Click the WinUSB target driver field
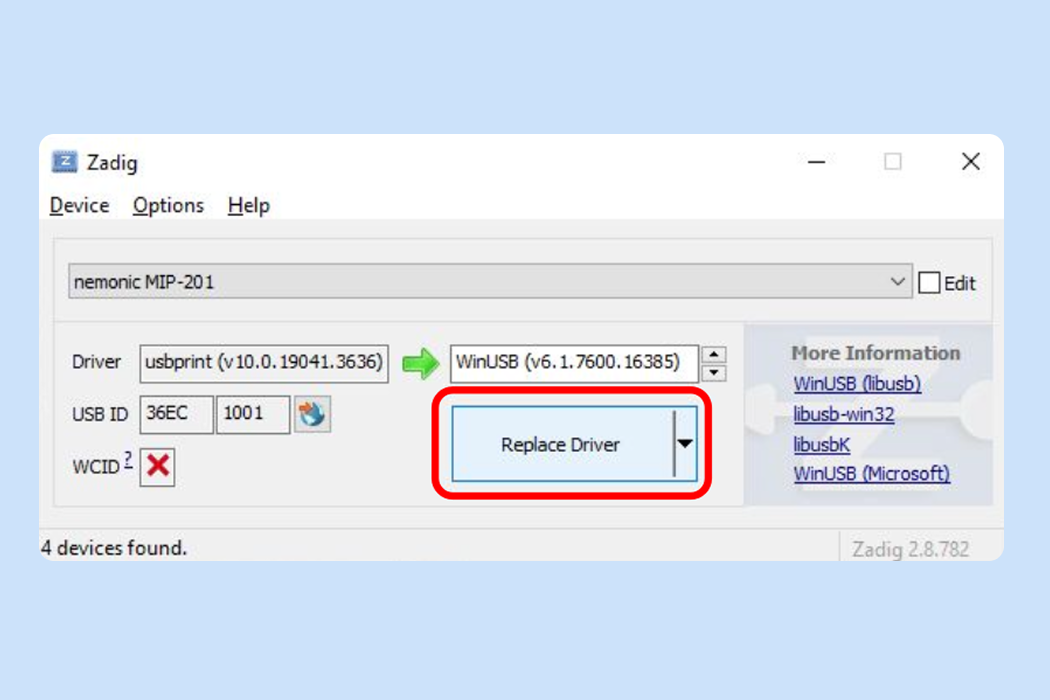Screen dimensions: 1050x700 coord(575,363)
